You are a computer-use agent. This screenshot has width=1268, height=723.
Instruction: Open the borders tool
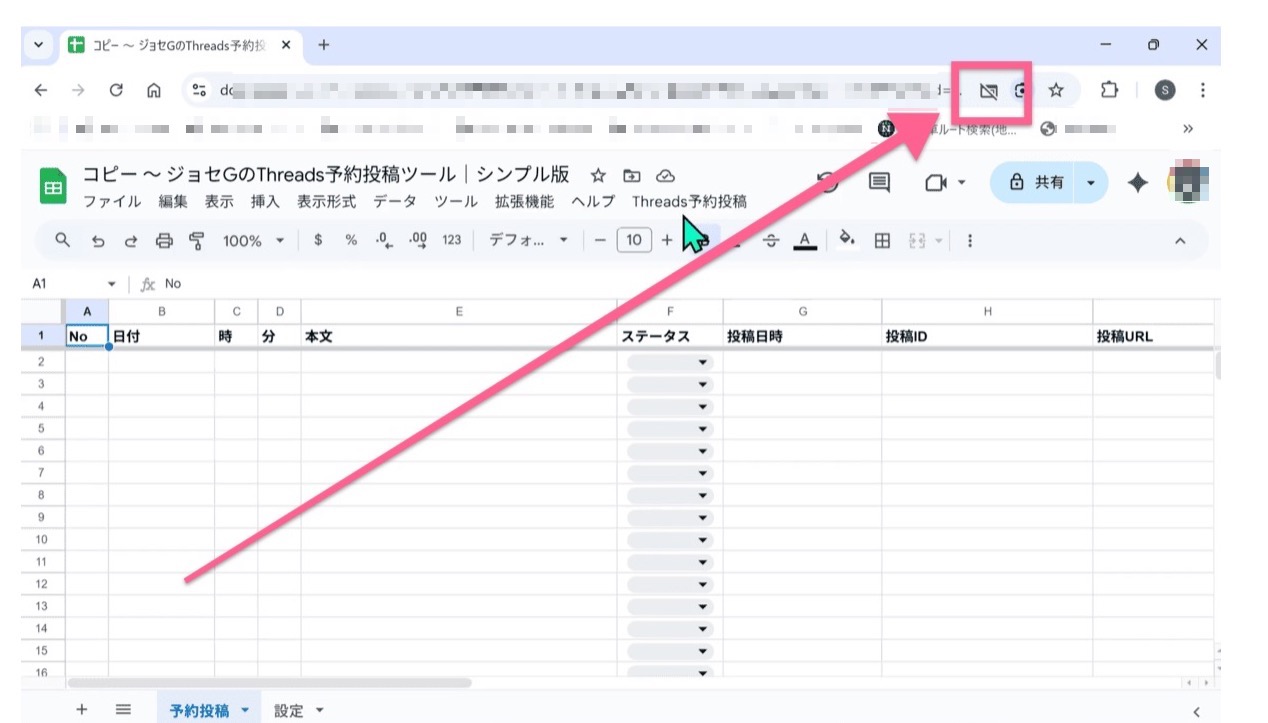(882, 240)
